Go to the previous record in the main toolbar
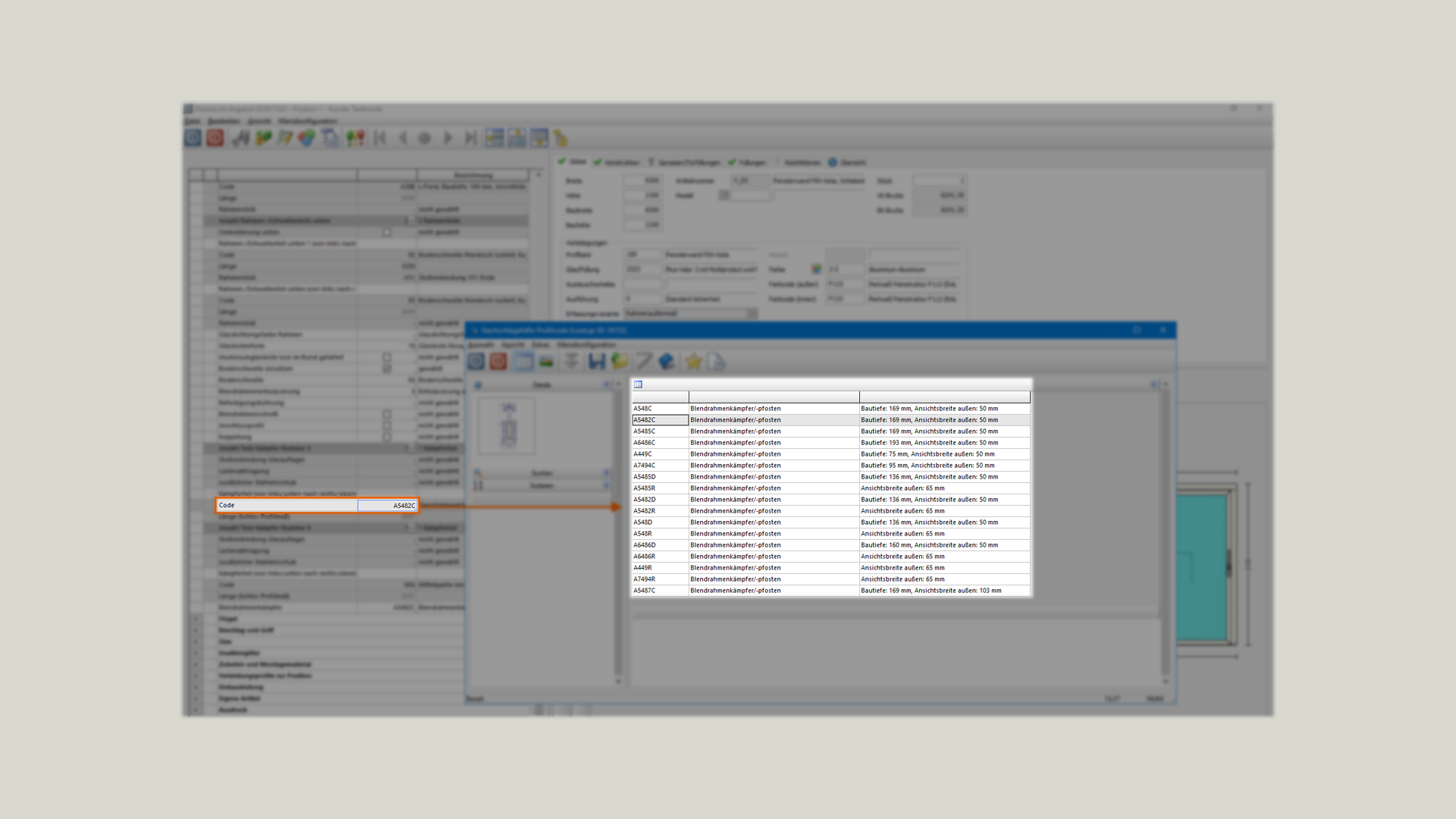 coord(403,137)
